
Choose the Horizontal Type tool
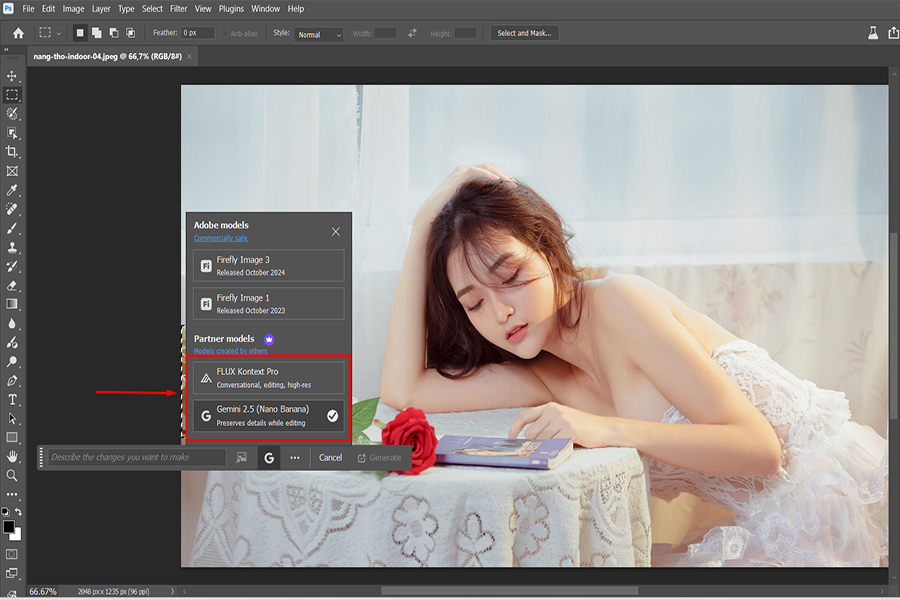click(x=12, y=400)
